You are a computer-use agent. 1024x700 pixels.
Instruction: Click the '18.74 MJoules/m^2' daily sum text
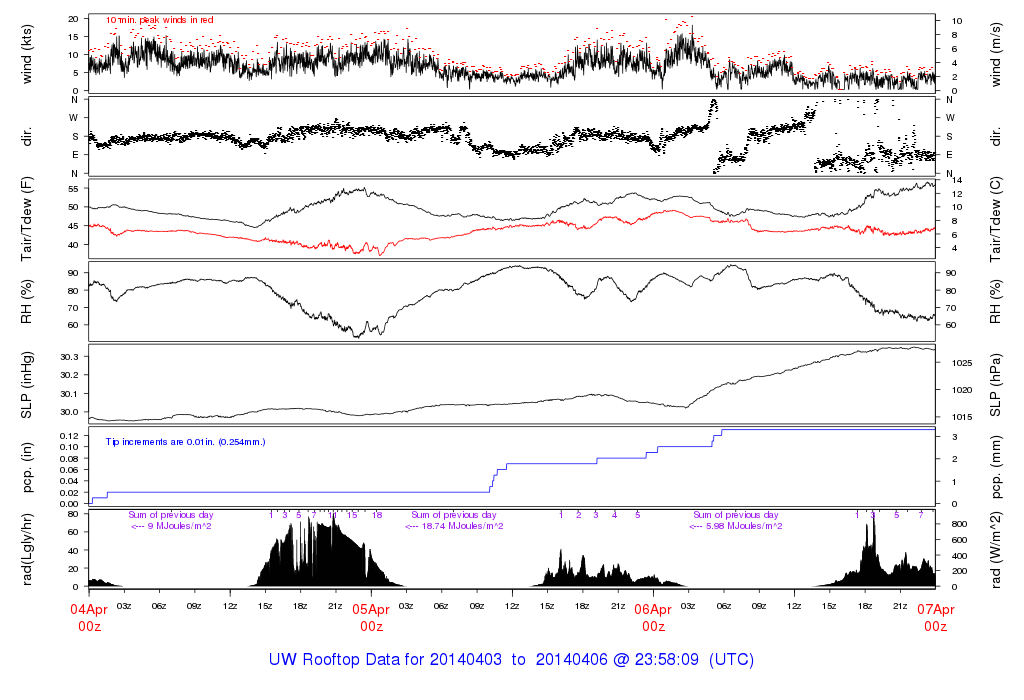pyautogui.click(x=462, y=526)
